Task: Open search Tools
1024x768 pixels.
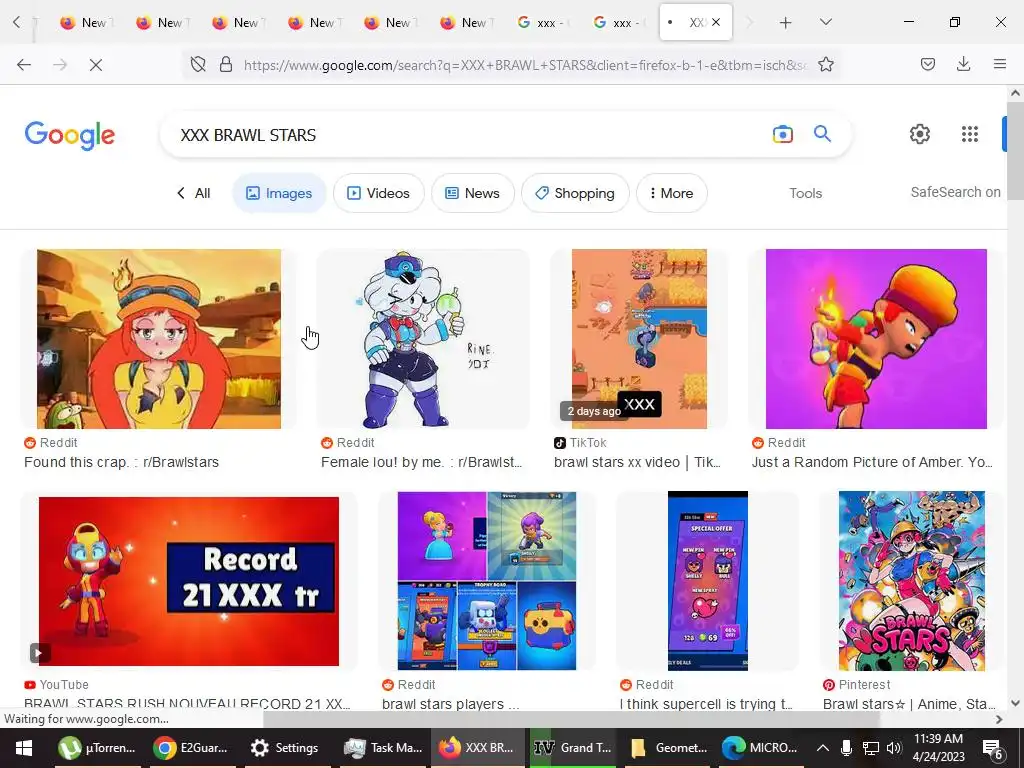Action: point(805,193)
